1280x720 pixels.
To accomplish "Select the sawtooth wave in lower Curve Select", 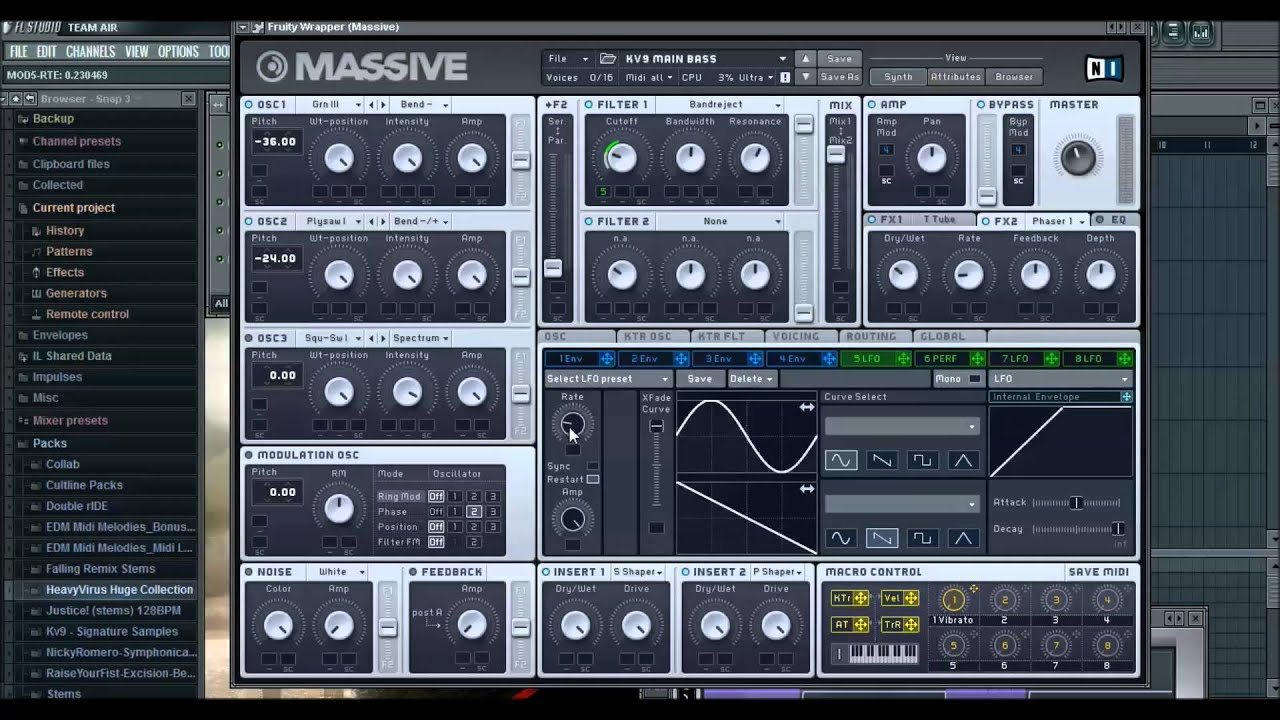I will 882,538.
